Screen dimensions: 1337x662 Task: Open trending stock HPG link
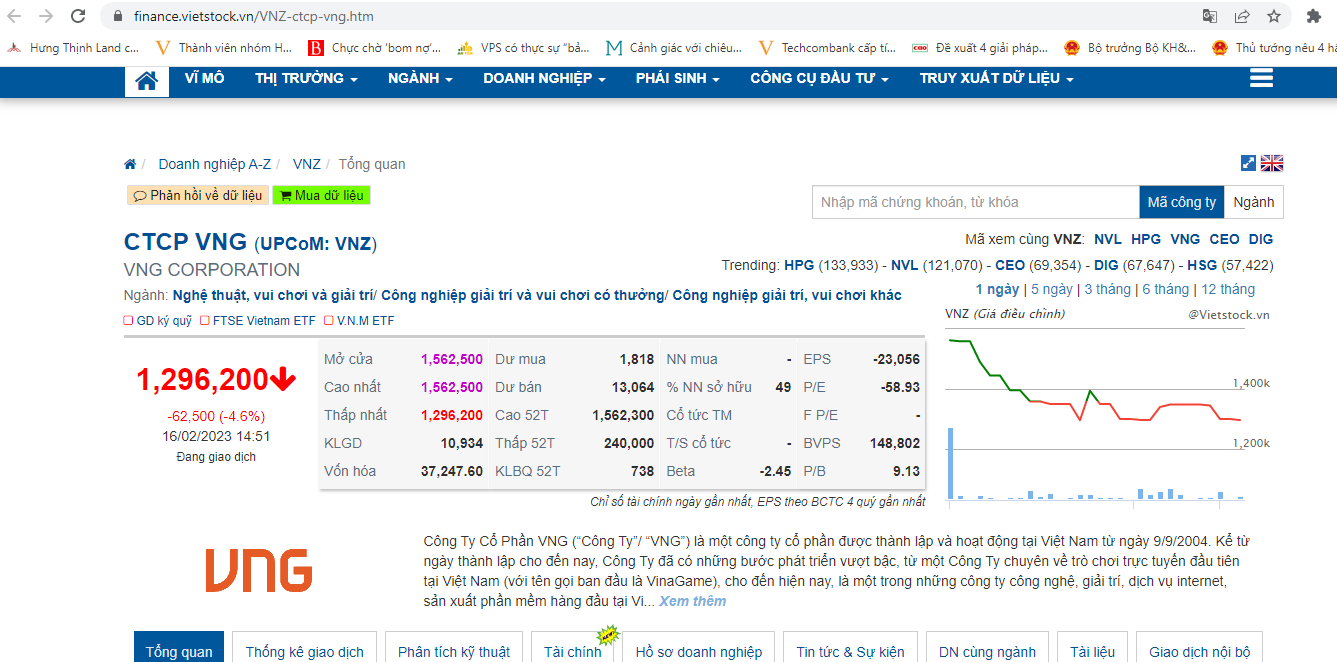pos(799,265)
